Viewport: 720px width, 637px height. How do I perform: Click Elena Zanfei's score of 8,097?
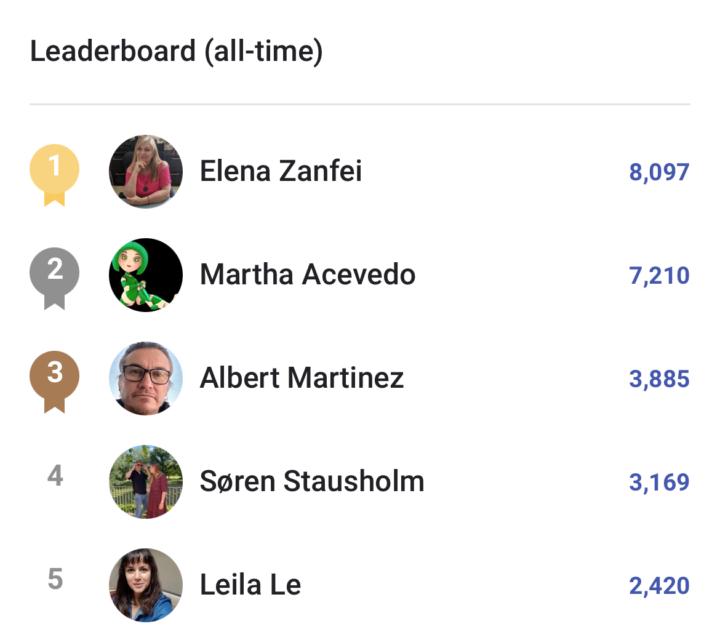659,172
